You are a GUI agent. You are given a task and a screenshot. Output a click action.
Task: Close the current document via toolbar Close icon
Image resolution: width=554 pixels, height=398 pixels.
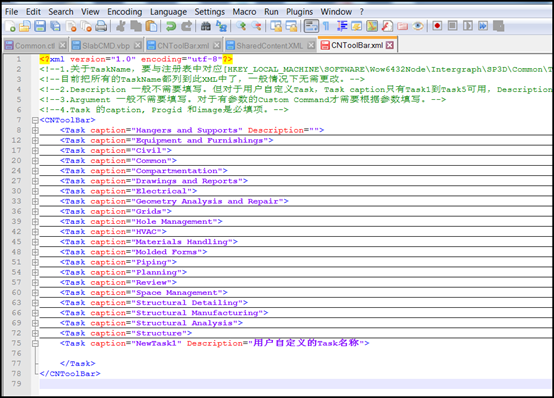[71, 26]
